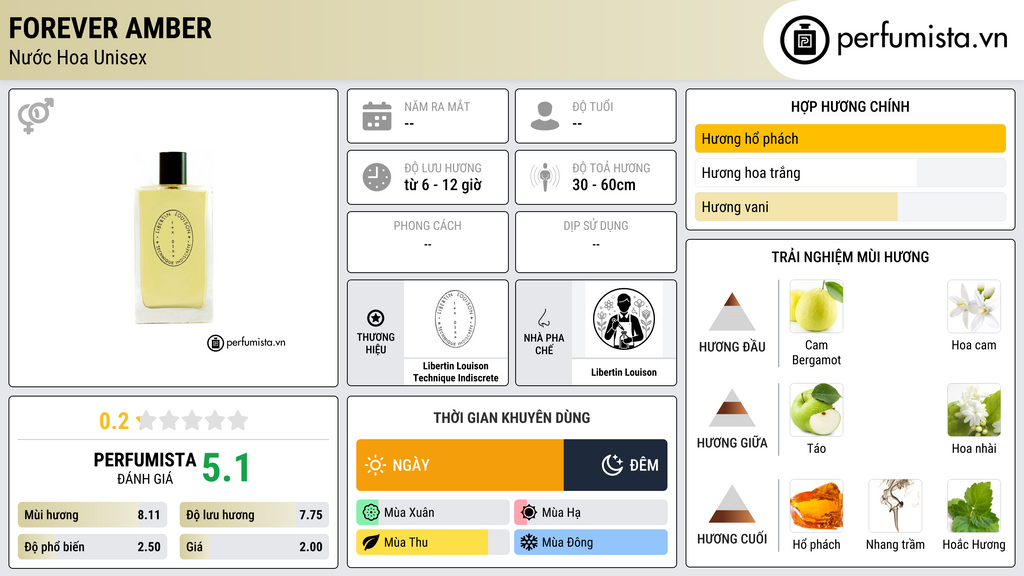The height and width of the screenshot is (576, 1024).
Task: Select the Mùa Đông season bar
Action: 591,542
